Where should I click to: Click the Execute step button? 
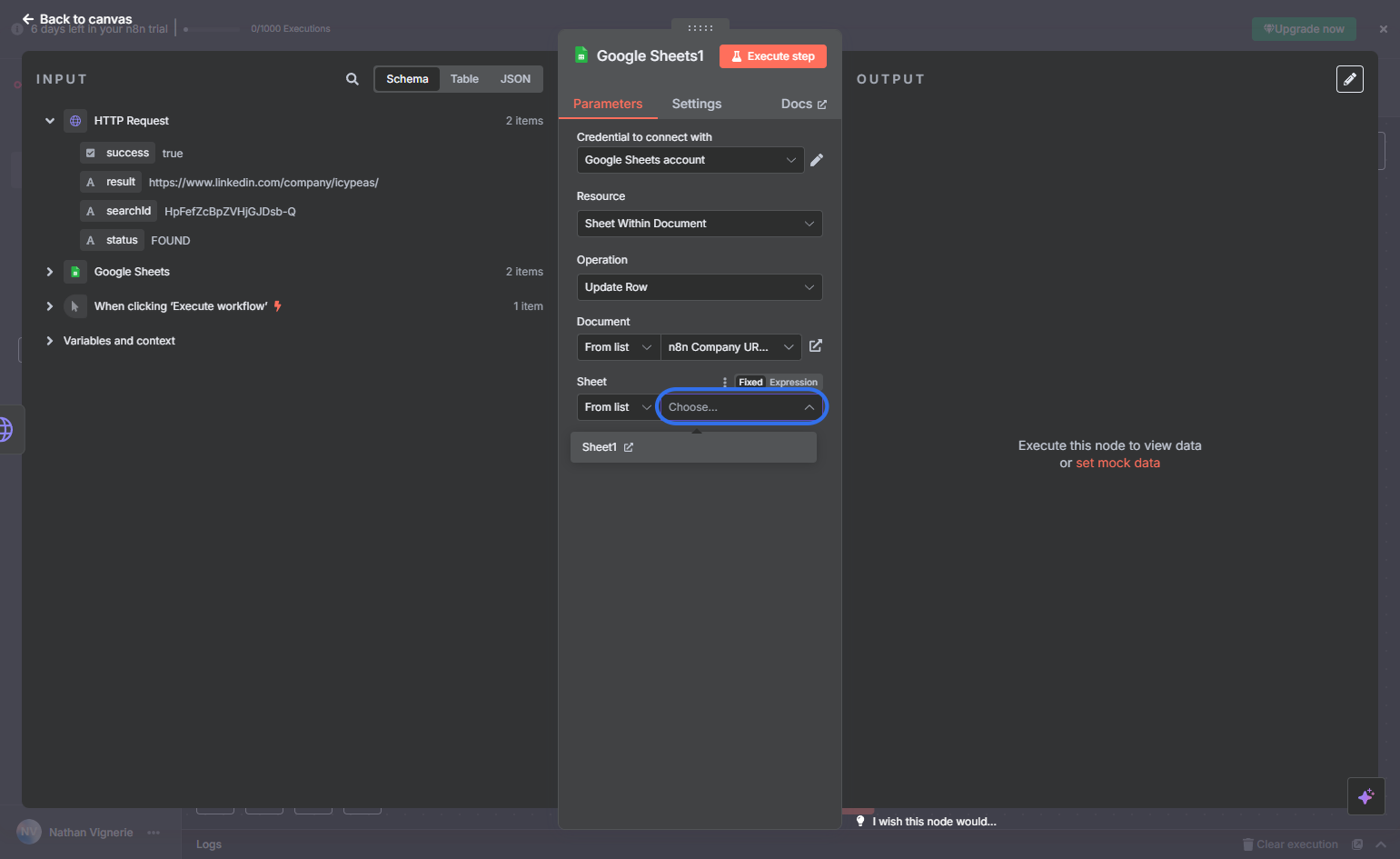point(773,56)
